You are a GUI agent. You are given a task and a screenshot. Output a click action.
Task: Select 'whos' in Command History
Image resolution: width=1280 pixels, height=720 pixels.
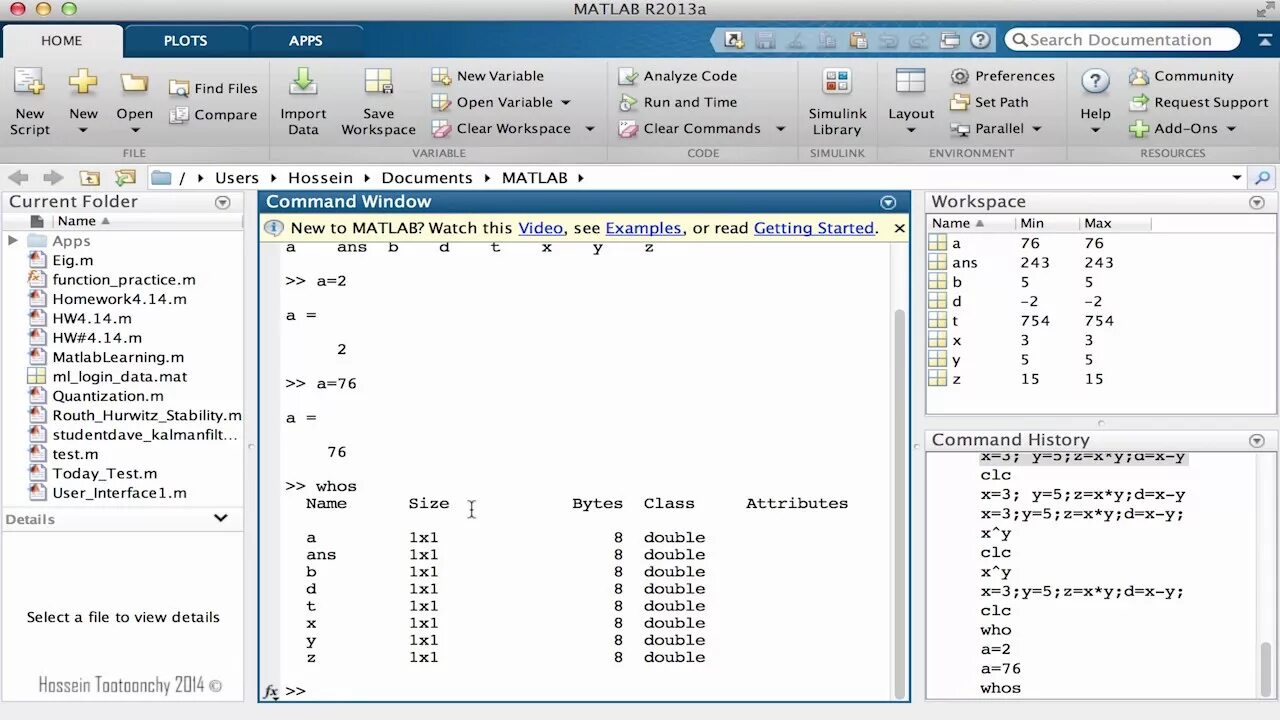pos(1000,688)
